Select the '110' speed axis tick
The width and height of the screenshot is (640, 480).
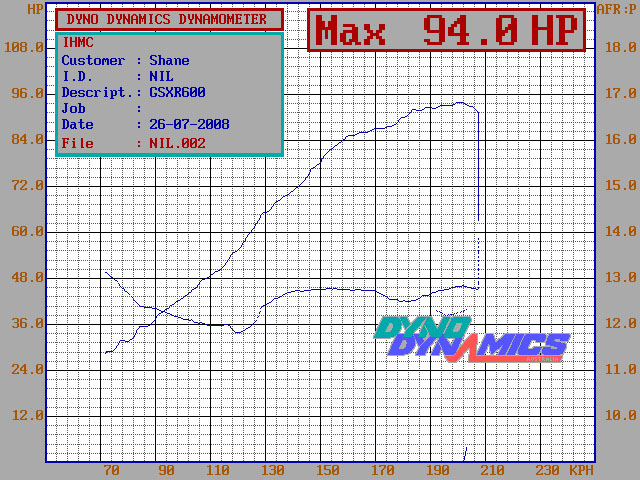coord(217,470)
